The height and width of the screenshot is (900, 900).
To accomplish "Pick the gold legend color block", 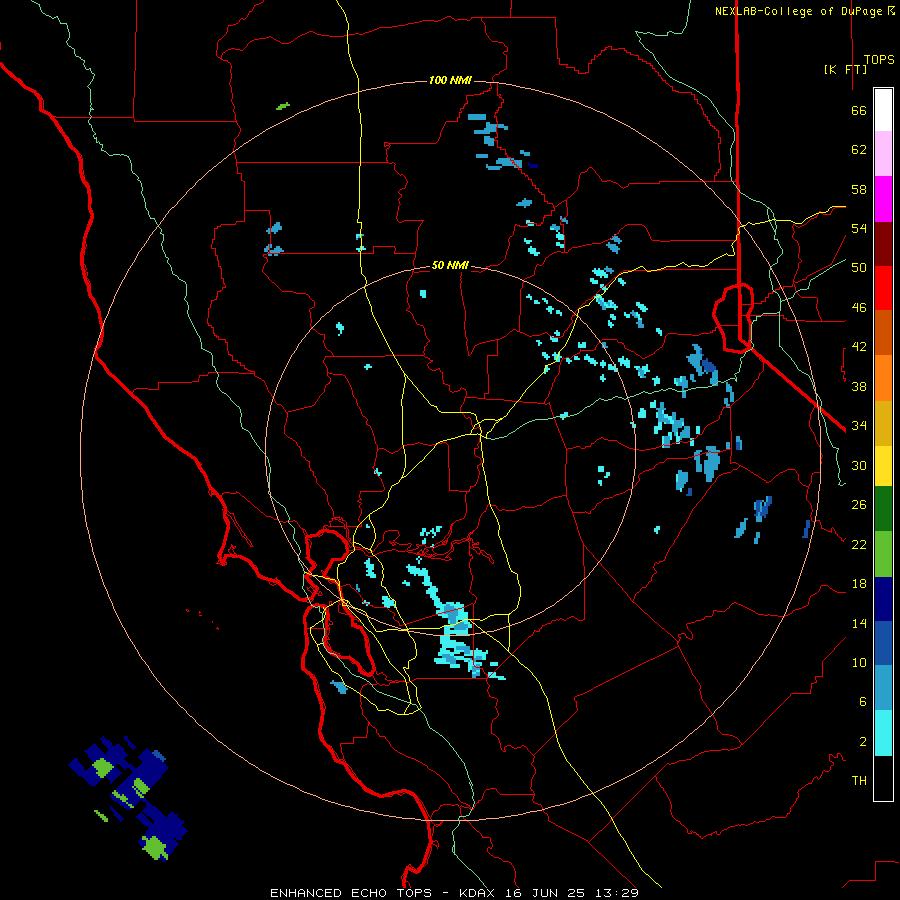I will tap(883, 423).
